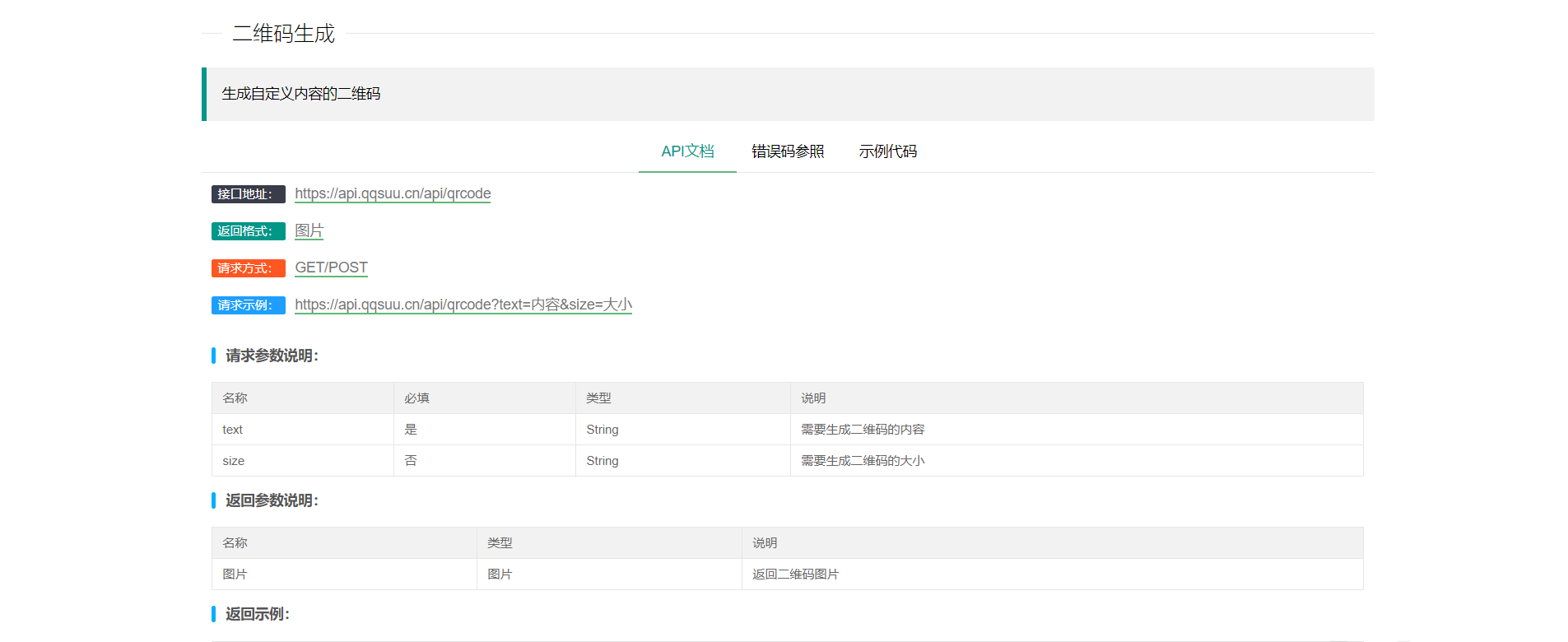Click the request example URL with text parameter
This screenshot has width=1568, height=642.
tap(463, 305)
